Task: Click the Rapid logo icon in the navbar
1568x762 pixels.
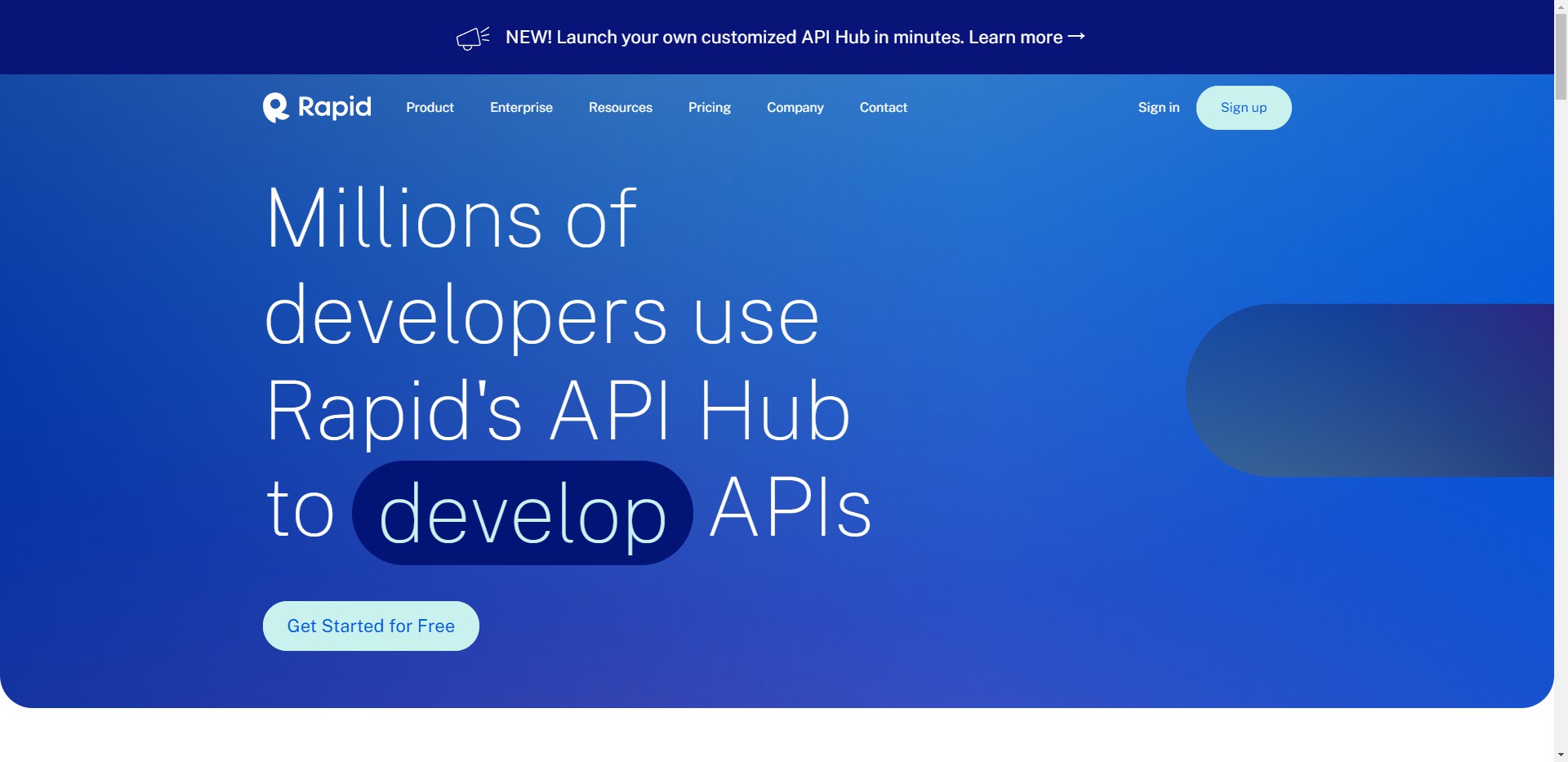Action: pyautogui.click(x=274, y=107)
